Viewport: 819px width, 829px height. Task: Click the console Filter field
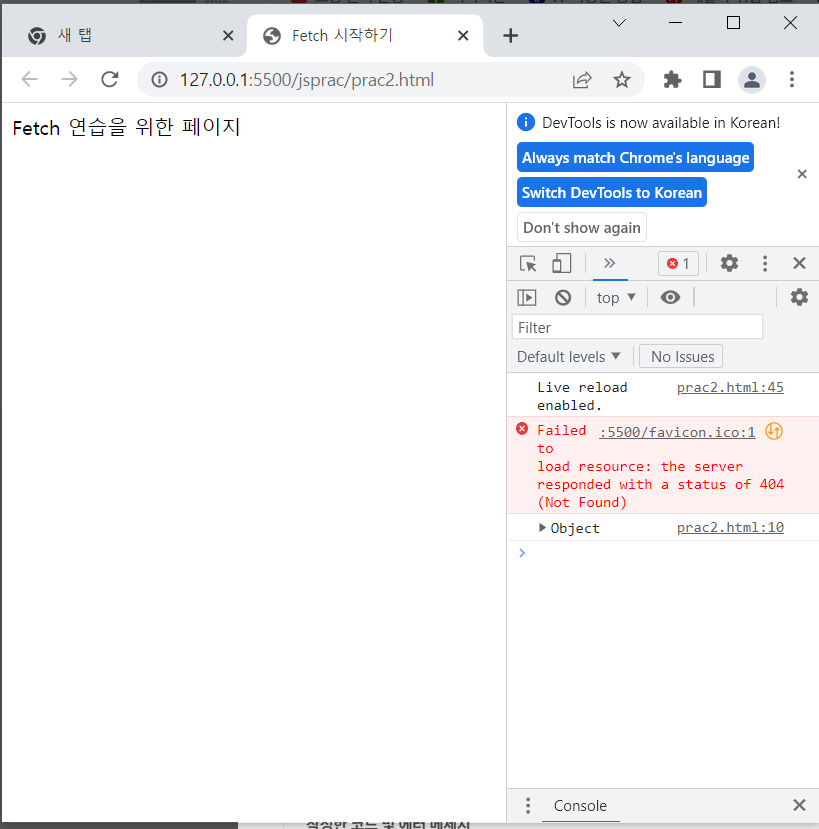coord(637,327)
